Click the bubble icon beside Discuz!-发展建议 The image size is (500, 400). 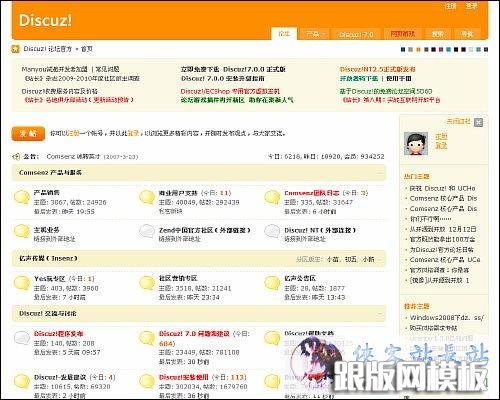(22, 381)
